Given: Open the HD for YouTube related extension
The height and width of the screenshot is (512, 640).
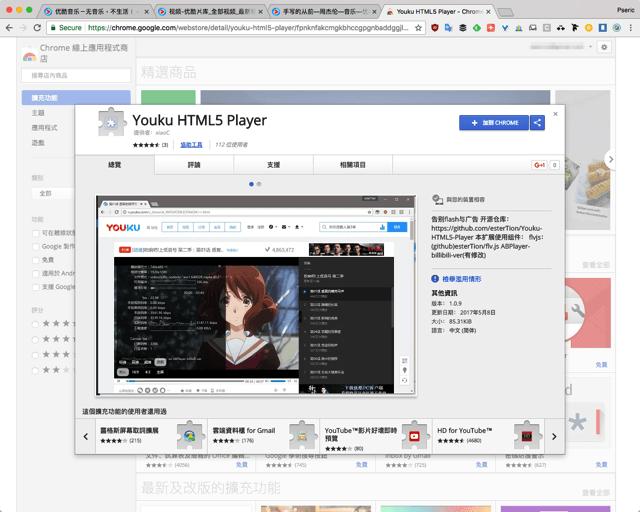Looking at the screenshot, I should (x=488, y=436).
